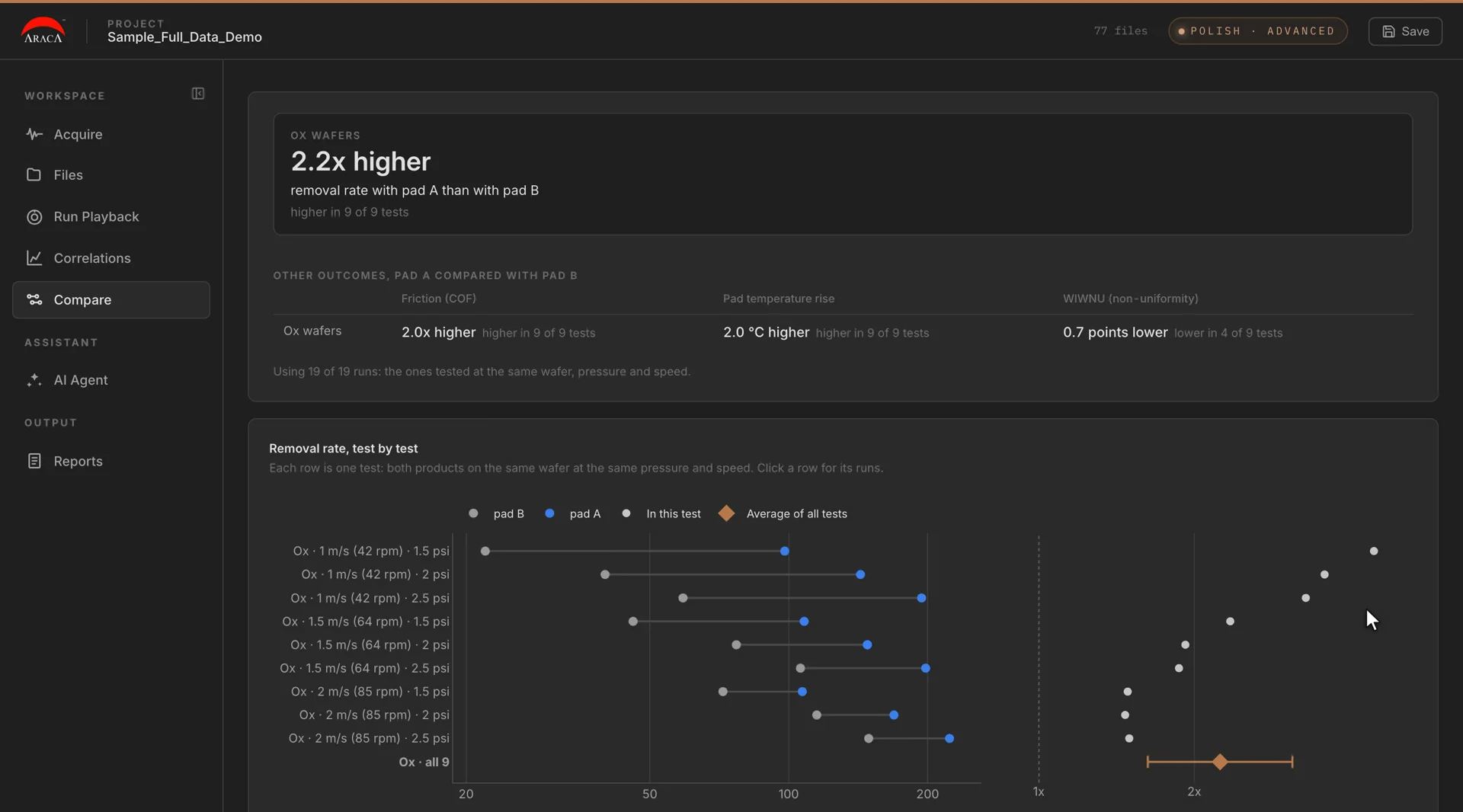Image resolution: width=1463 pixels, height=812 pixels.
Task: Click the Save button label
Action: [x=1415, y=31]
